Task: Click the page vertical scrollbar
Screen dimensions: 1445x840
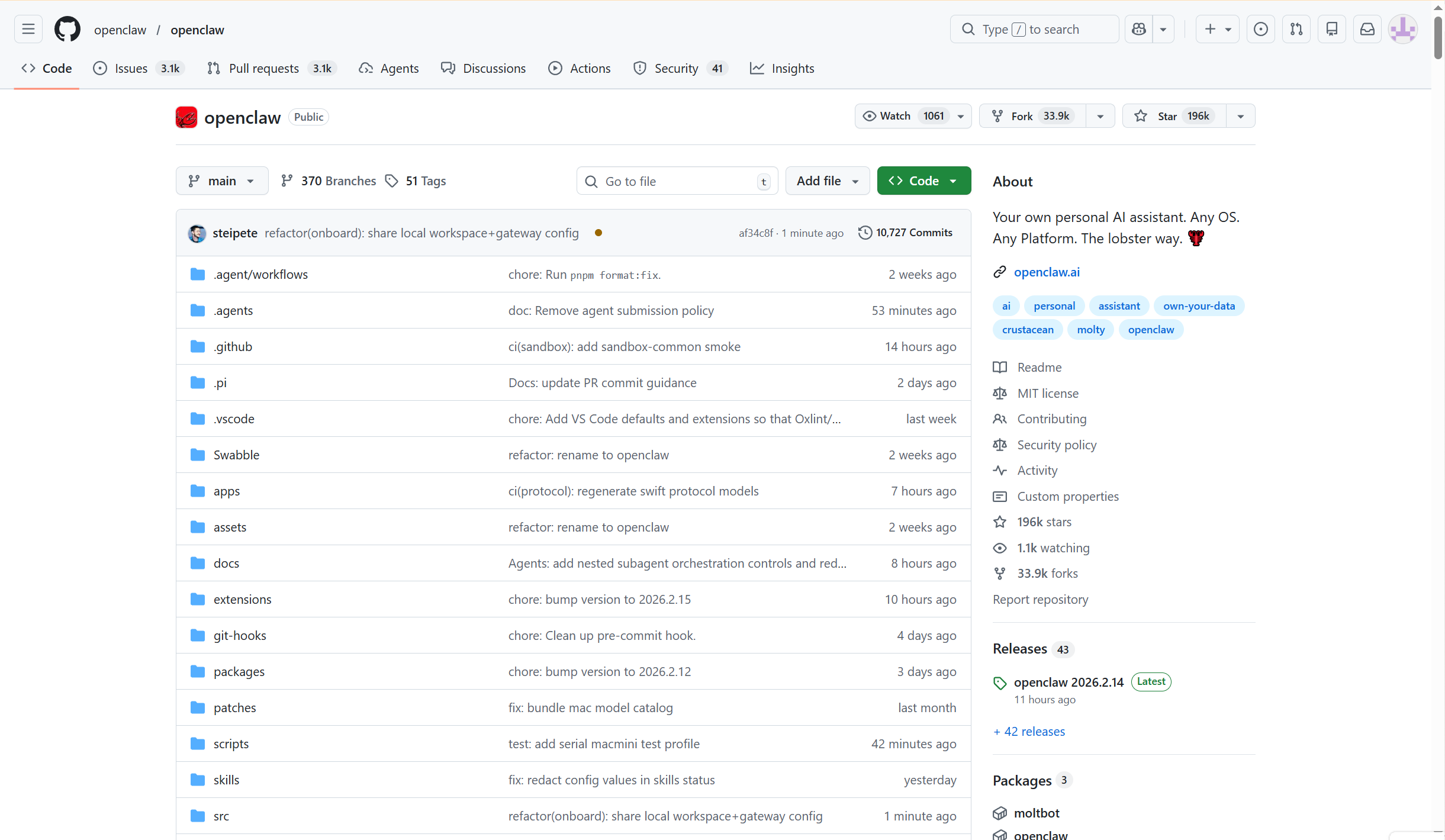Action: pos(1438,38)
